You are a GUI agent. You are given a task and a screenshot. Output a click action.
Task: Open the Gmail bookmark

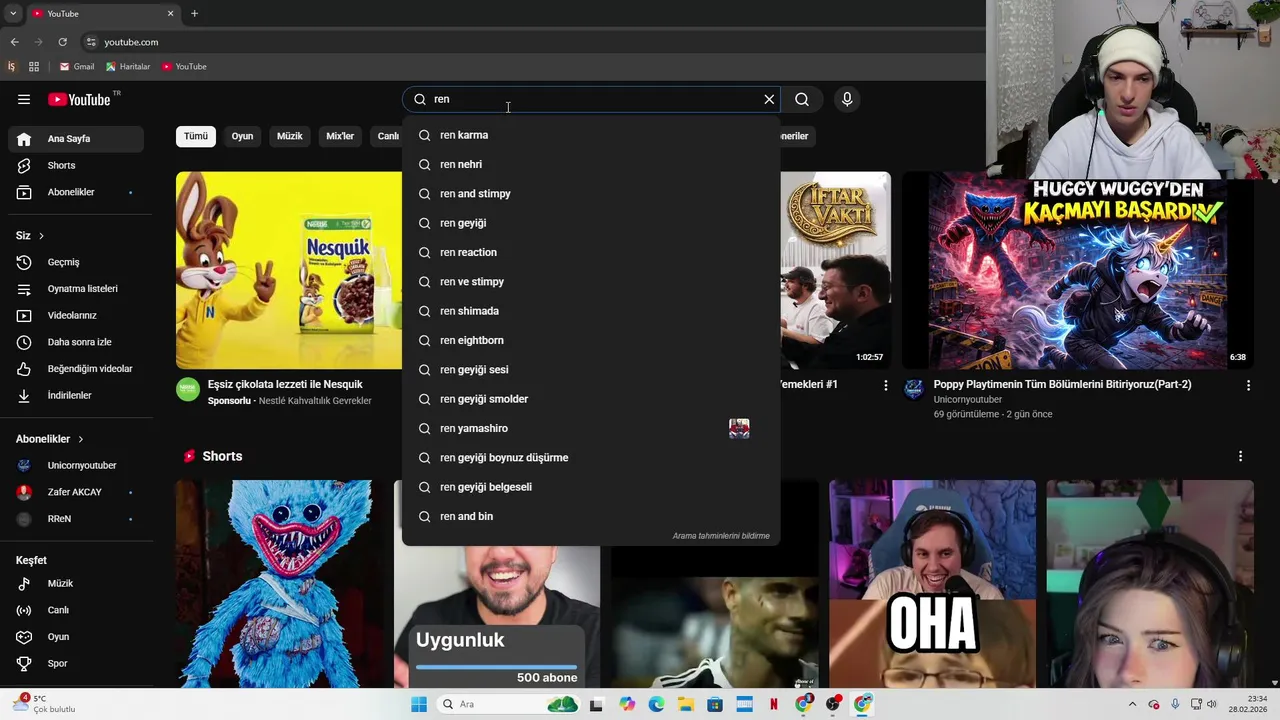coord(77,67)
